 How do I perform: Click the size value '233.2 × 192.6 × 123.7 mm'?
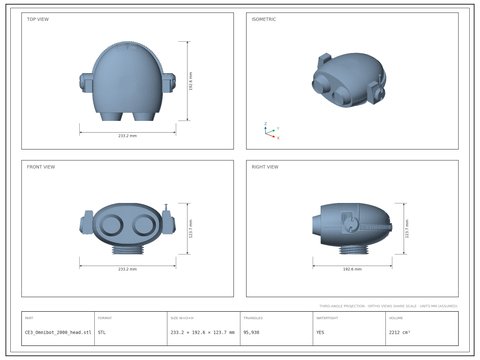pos(203,332)
